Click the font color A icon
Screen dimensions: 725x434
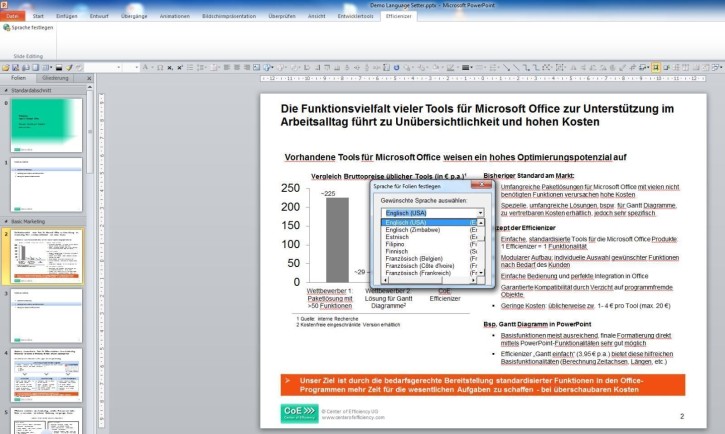(x=145, y=67)
